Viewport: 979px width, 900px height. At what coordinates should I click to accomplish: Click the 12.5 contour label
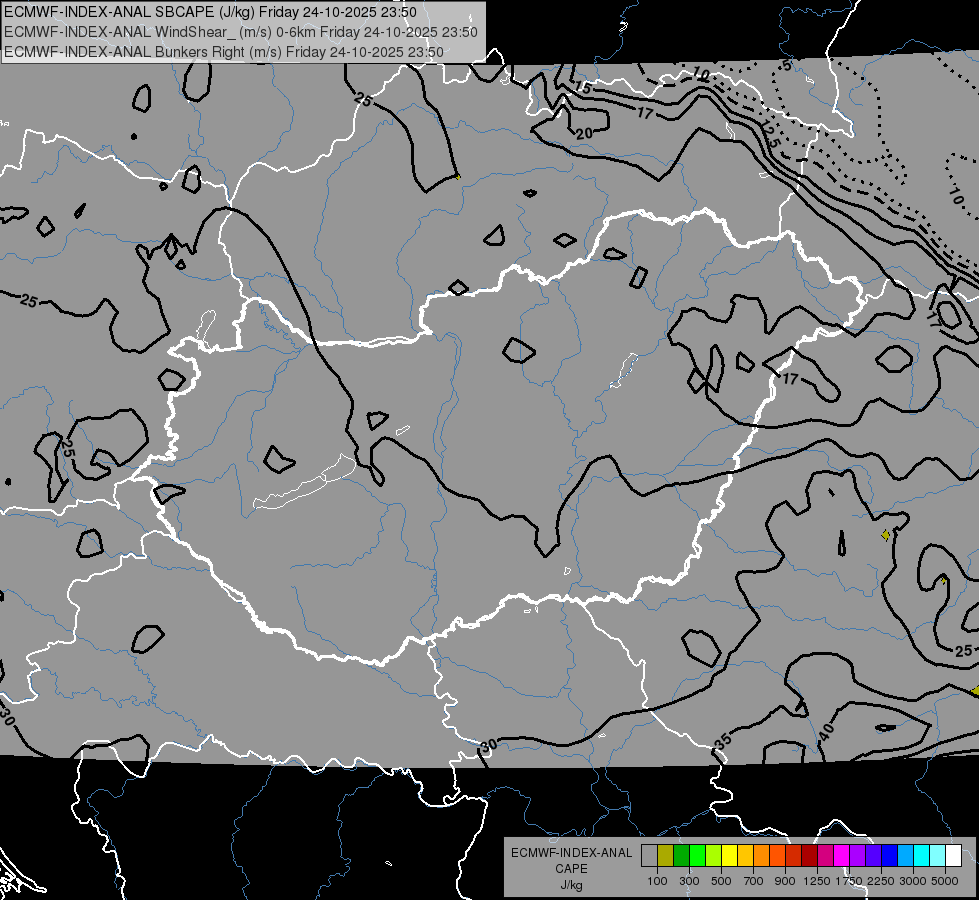coord(770,134)
